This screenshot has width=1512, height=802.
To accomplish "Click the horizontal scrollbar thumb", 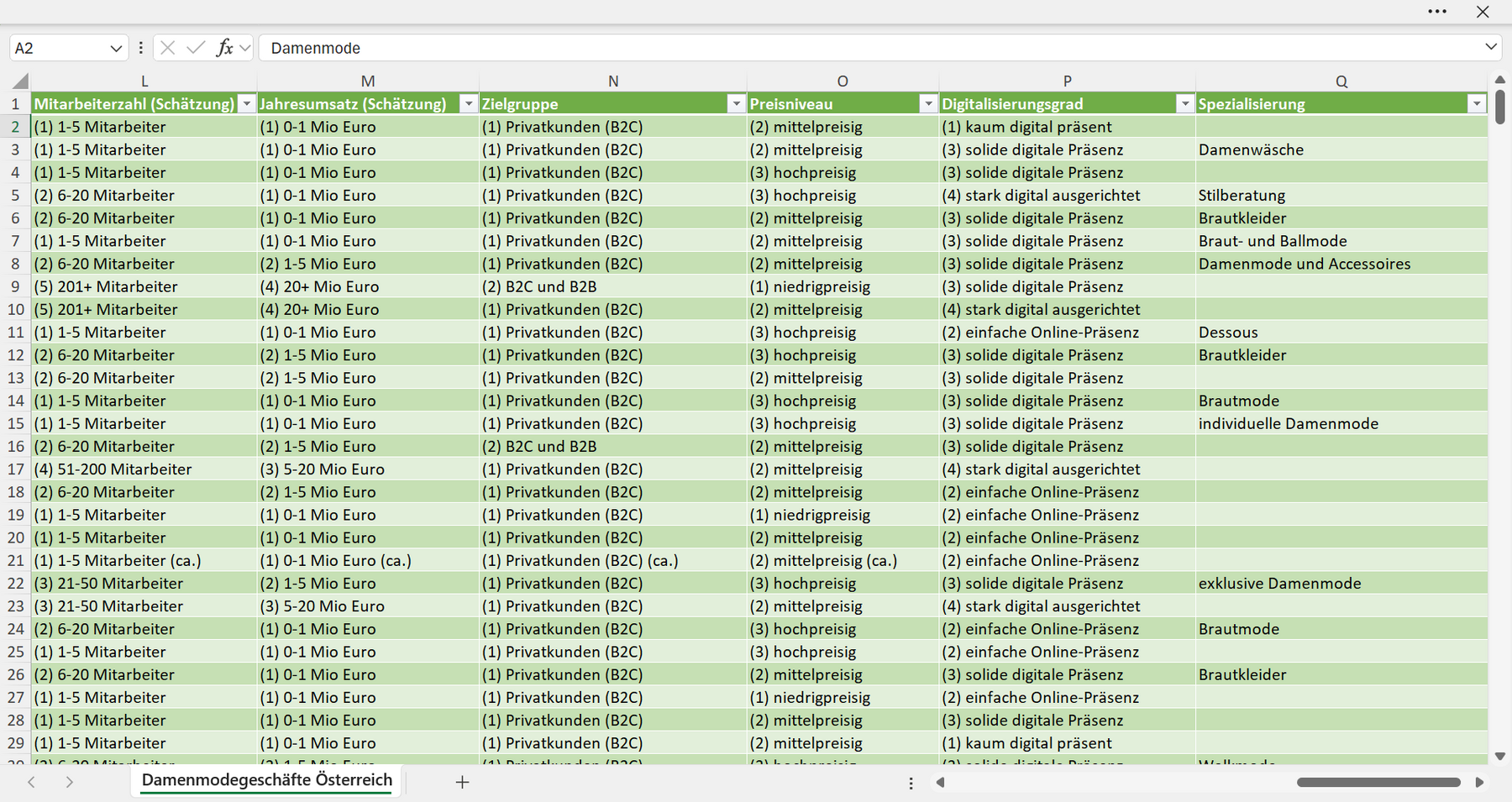I will click(1378, 782).
